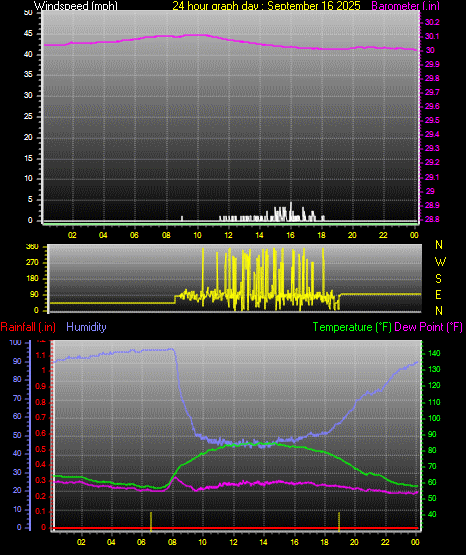Pick the 50 humidity axis value

coord(17,435)
